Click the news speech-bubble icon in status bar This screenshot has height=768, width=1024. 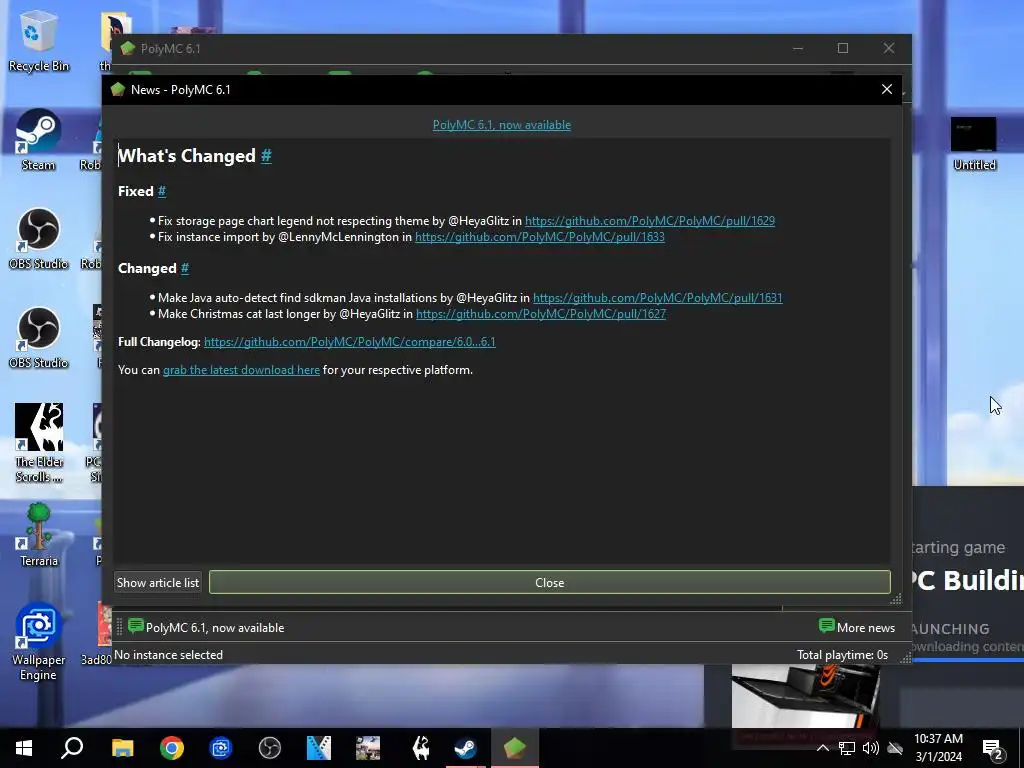point(136,626)
